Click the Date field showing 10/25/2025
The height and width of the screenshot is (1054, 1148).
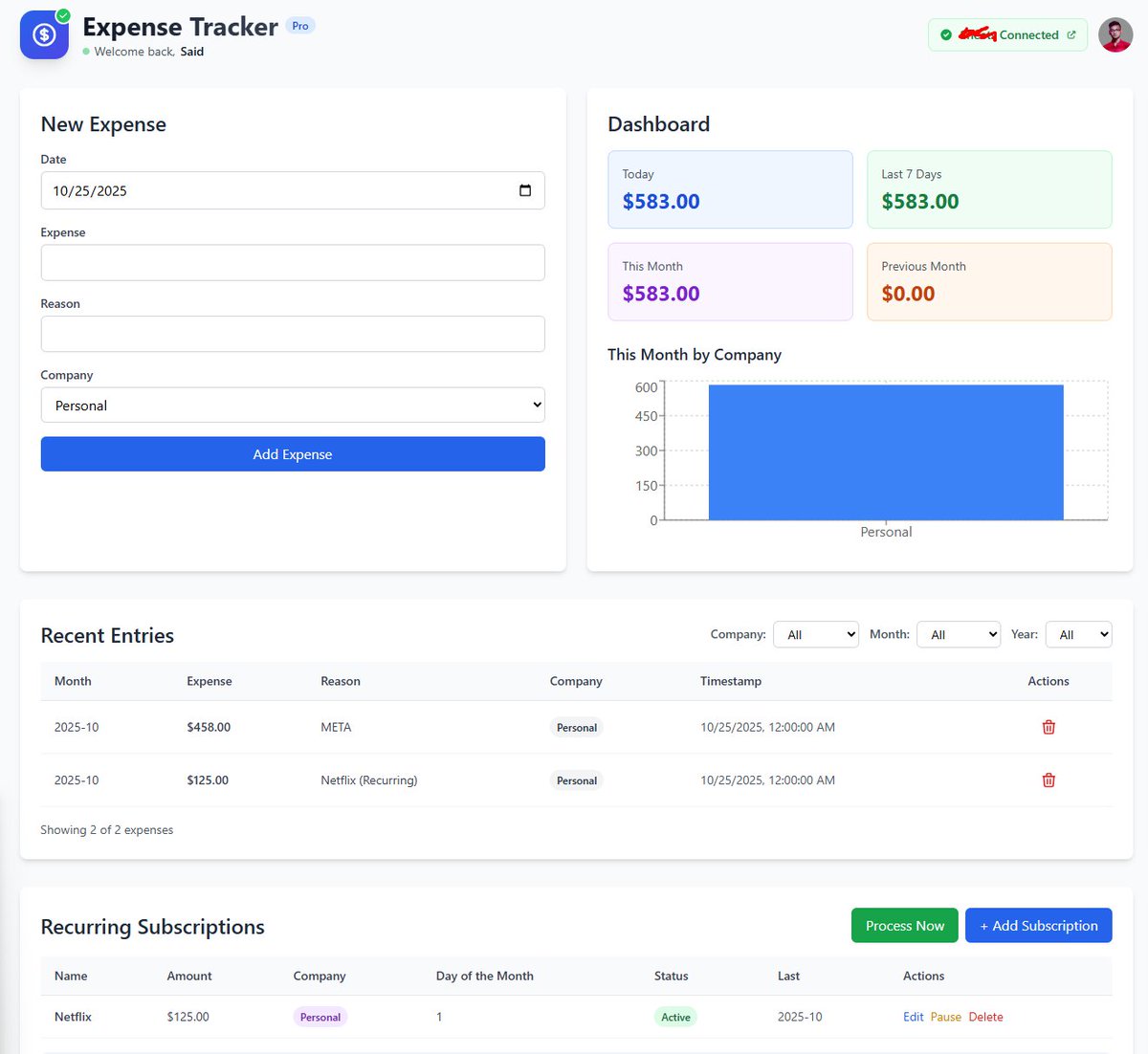293,190
